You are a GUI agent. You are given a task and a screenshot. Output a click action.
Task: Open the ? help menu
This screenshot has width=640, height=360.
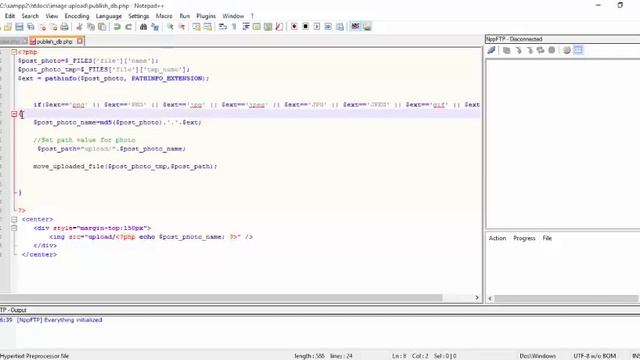pyautogui.click(x=252, y=16)
